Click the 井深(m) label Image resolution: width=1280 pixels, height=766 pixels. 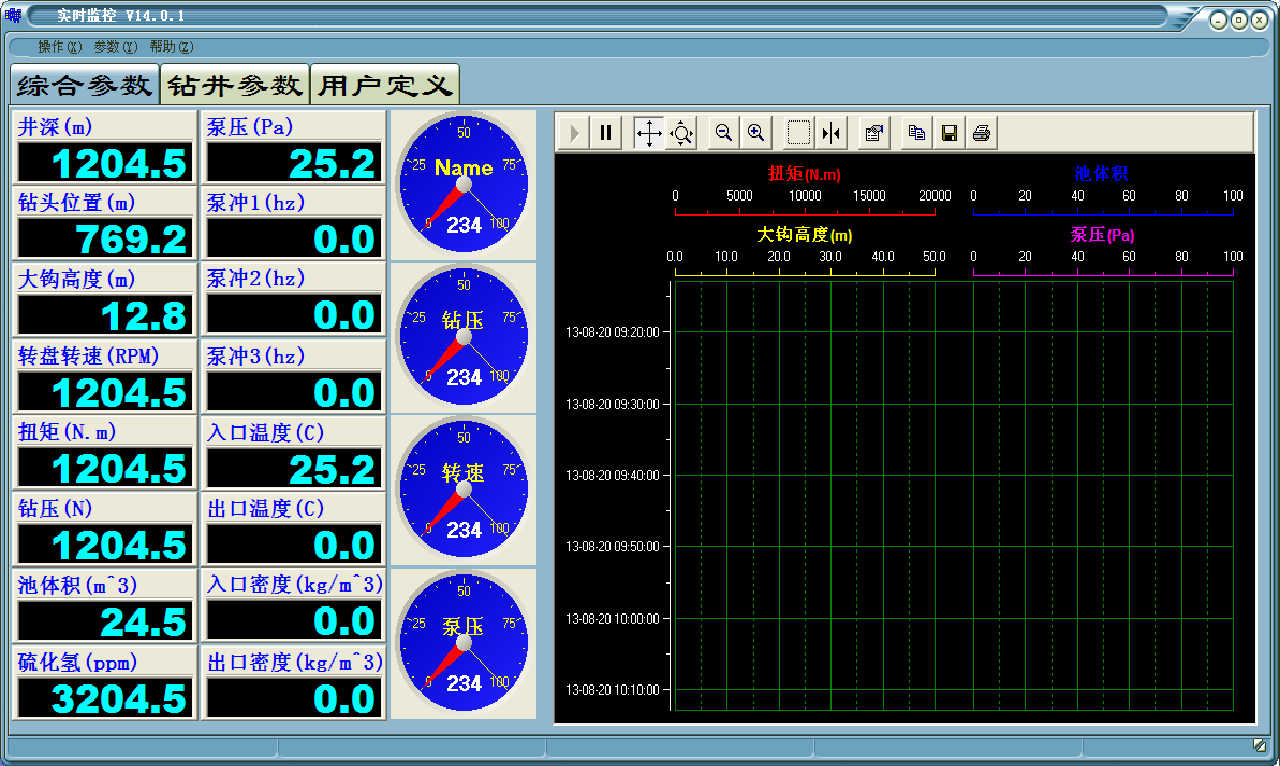pyautogui.click(x=55, y=127)
